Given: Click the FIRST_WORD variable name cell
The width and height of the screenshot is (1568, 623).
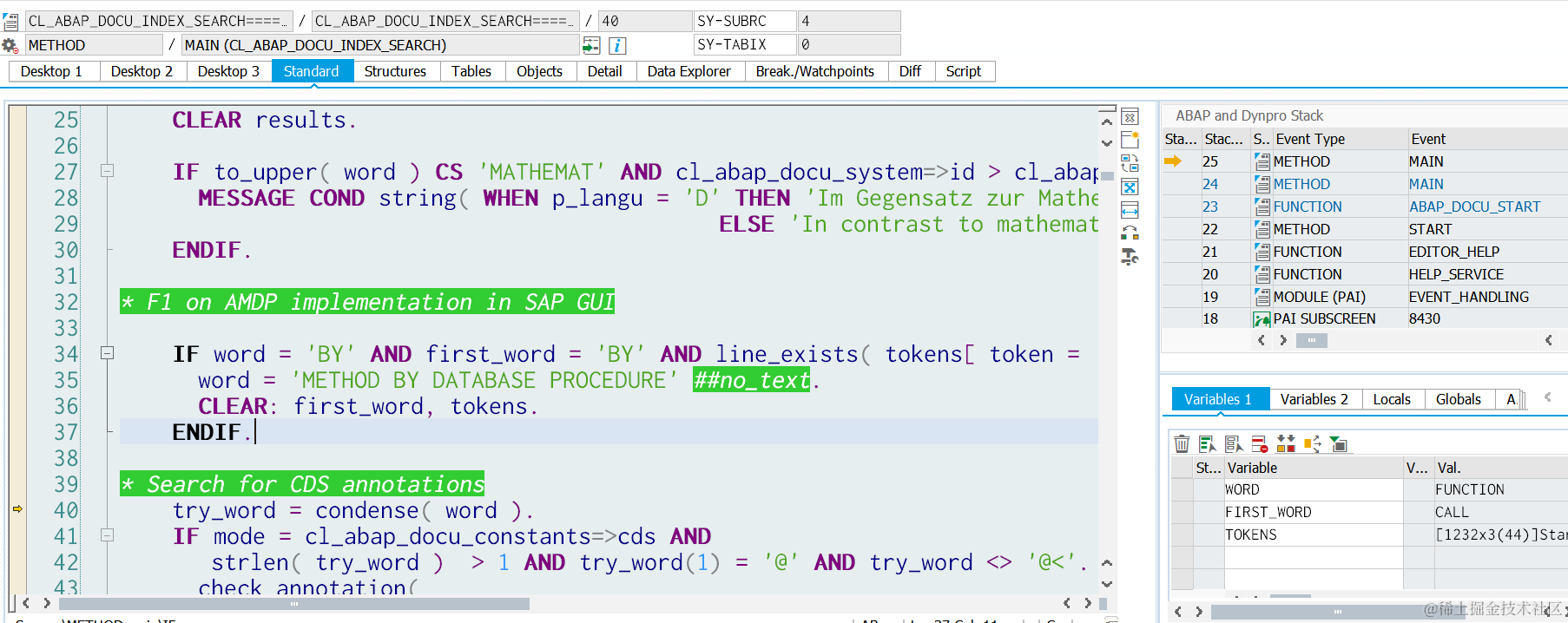Looking at the screenshot, I should [x=1314, y=512].
